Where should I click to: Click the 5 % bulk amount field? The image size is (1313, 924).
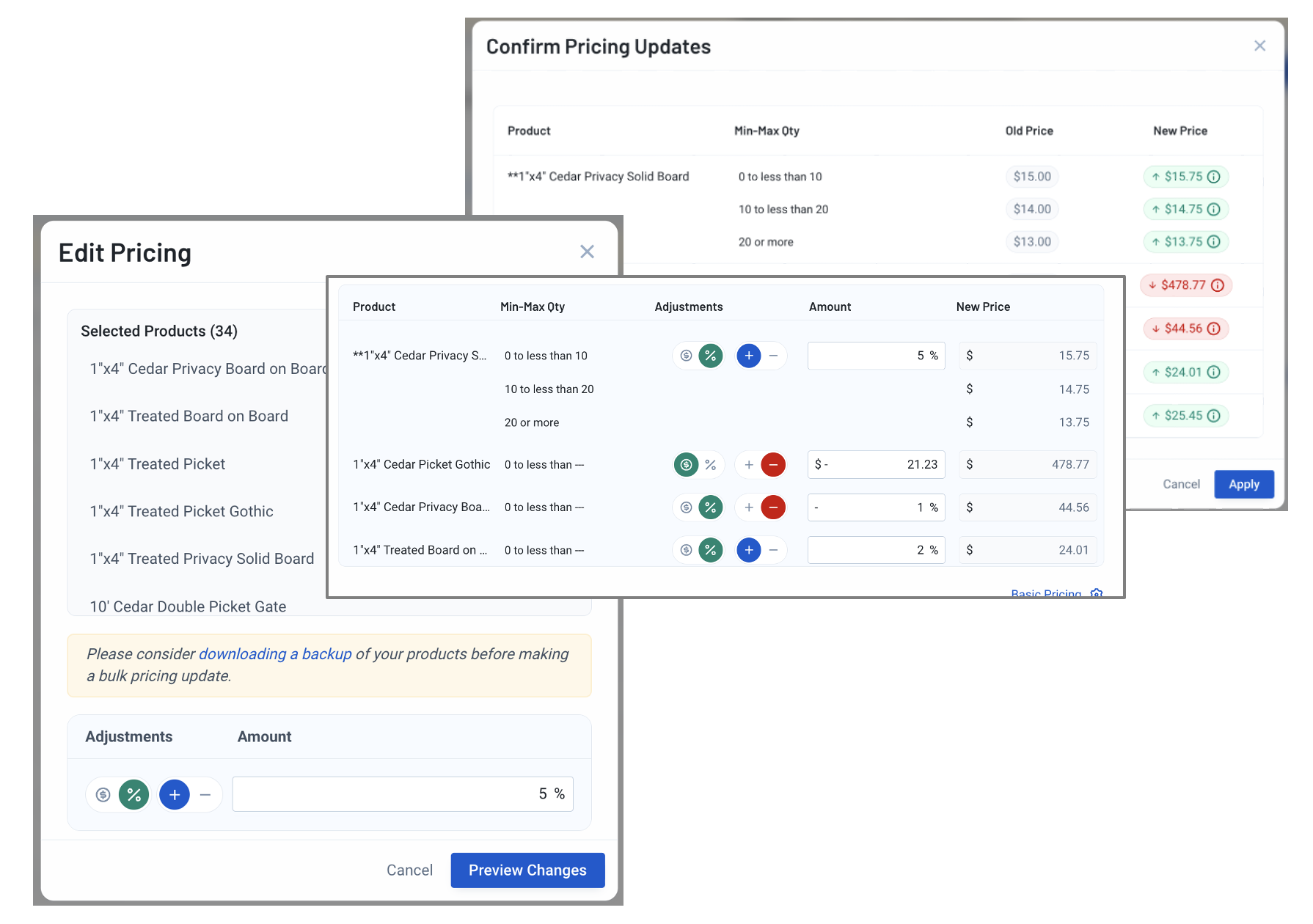click(403, 794)
